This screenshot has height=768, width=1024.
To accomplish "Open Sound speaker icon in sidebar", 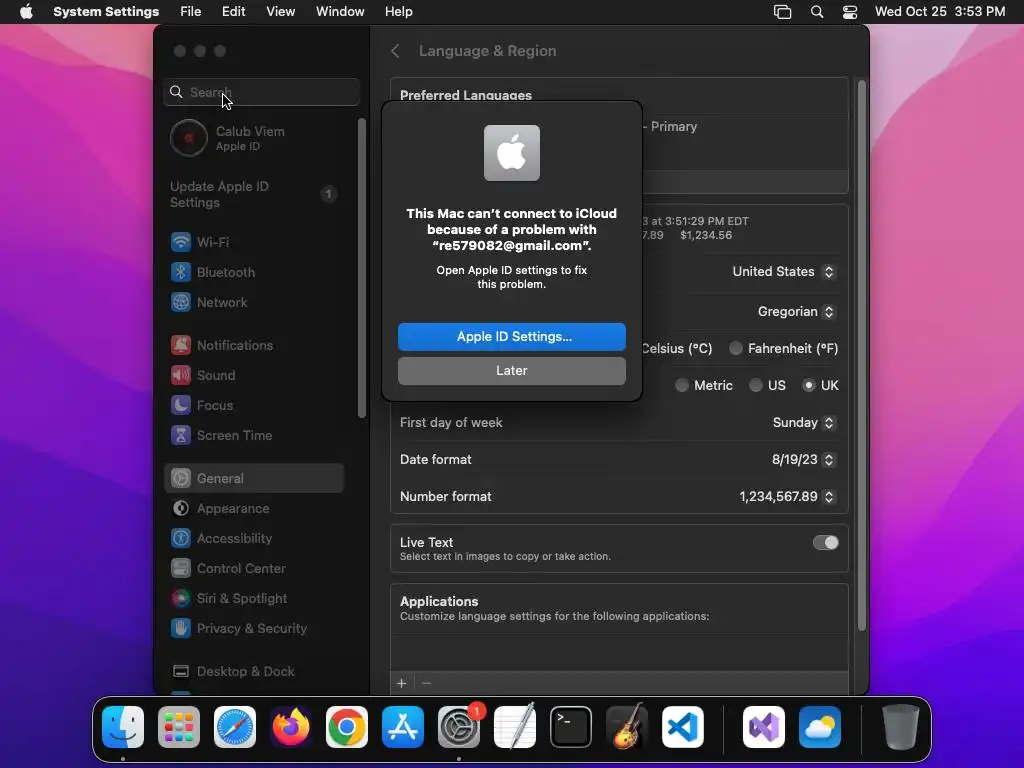I will [181, 376].
